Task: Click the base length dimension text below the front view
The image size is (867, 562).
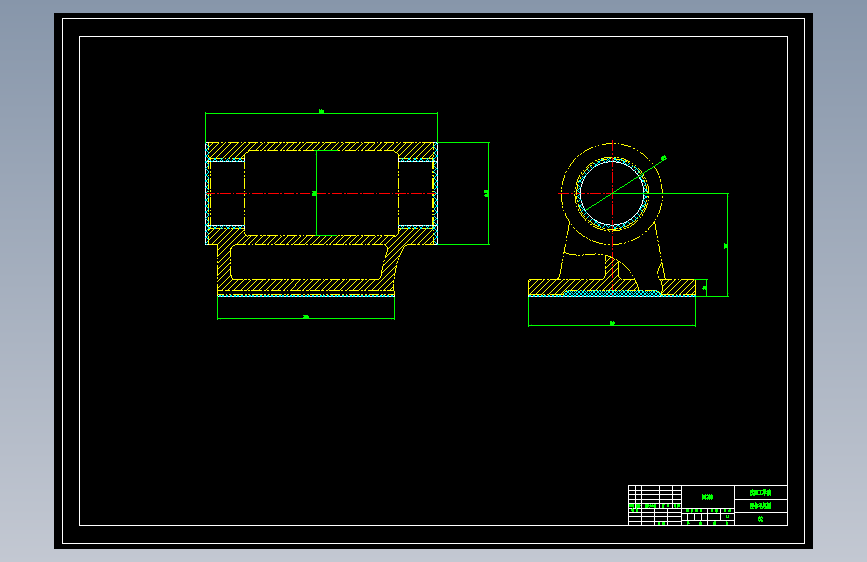Action: [306, 316]
